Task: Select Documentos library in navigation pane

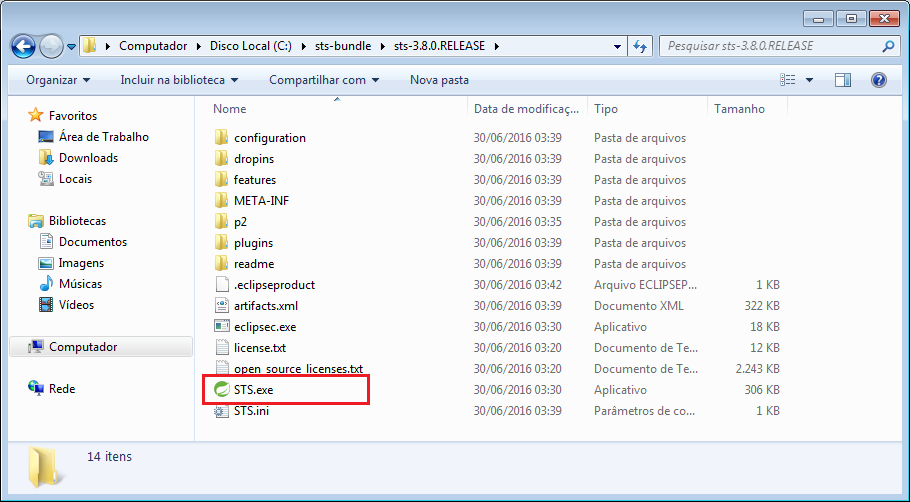Action: pos(93,242)
